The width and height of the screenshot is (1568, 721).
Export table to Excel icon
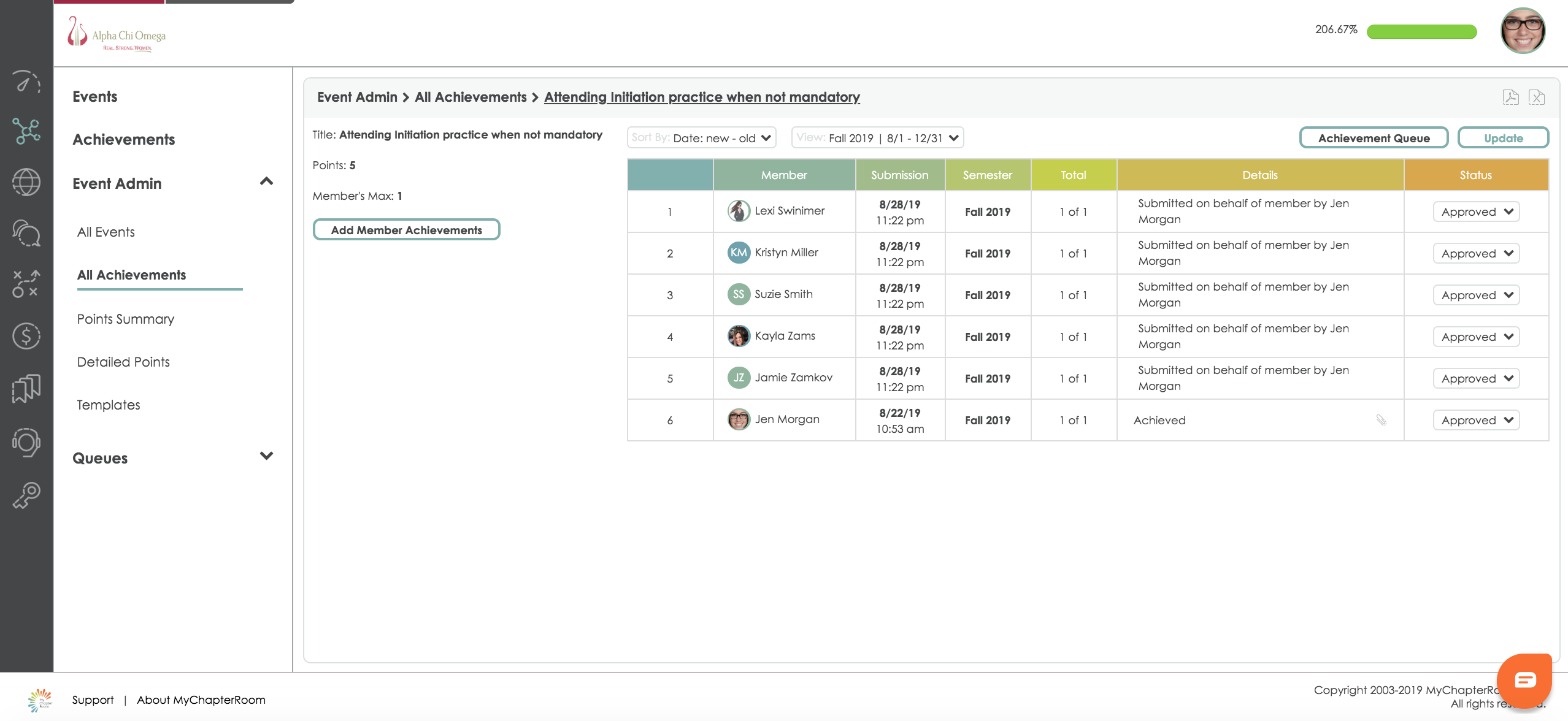1537,97
